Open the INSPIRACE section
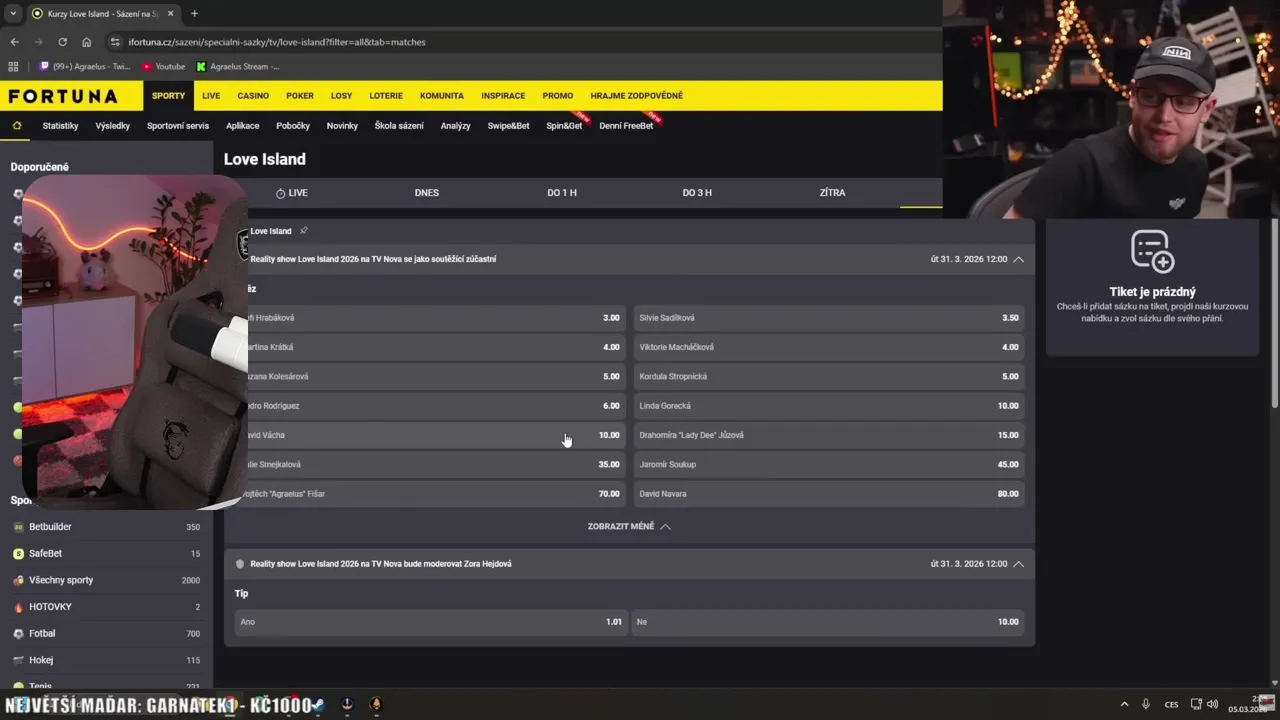This screenshot has height=720, width=1280. (503, 96)
